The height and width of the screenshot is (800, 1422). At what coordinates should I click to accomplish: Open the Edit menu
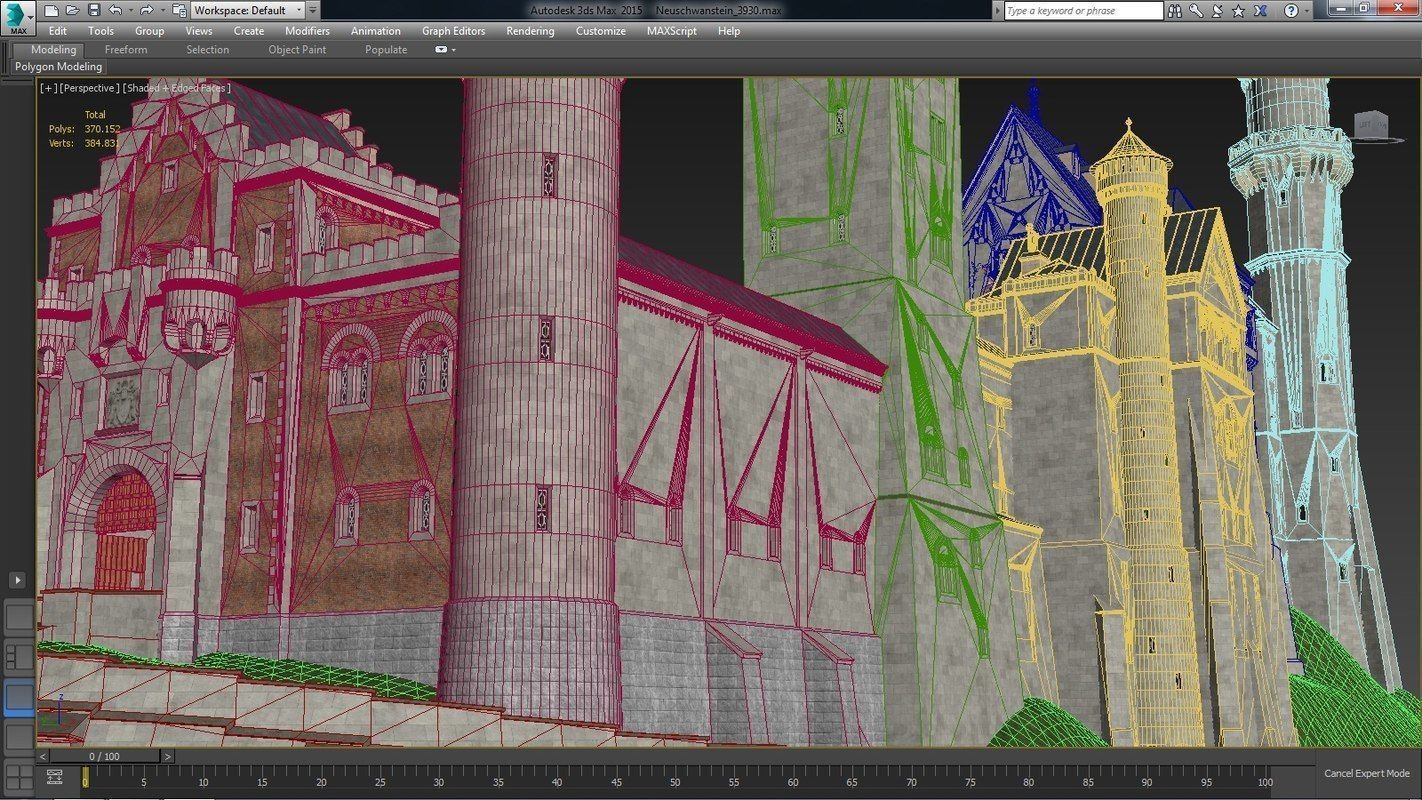58,31
